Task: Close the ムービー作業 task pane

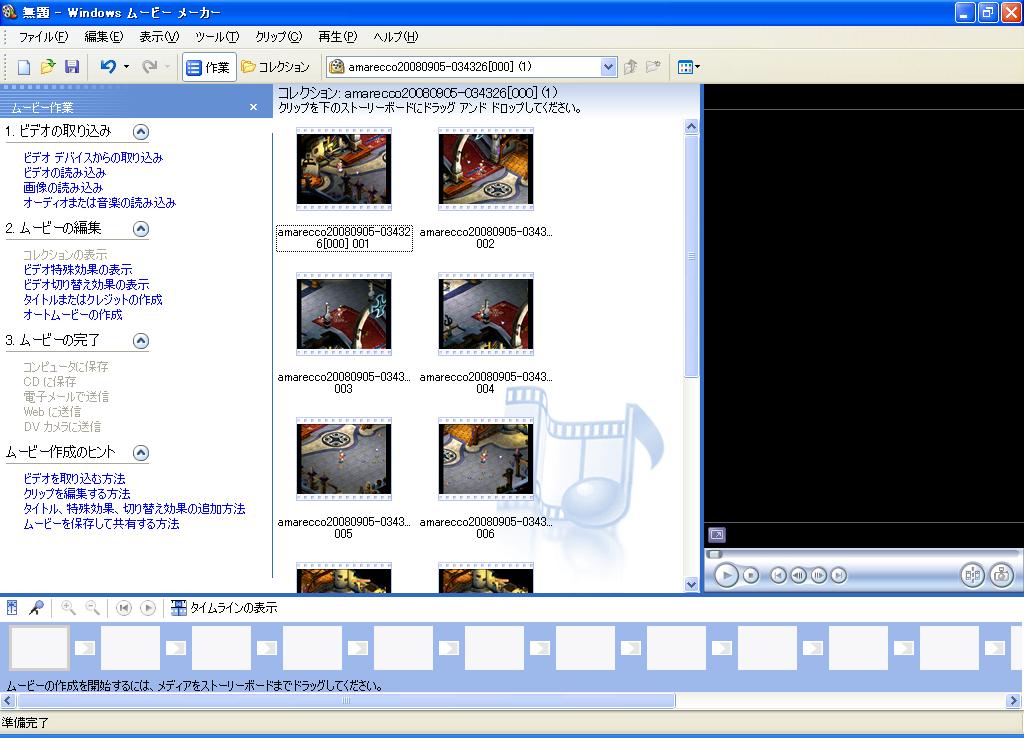Action: pyautogui.click(x=253, y=107)
